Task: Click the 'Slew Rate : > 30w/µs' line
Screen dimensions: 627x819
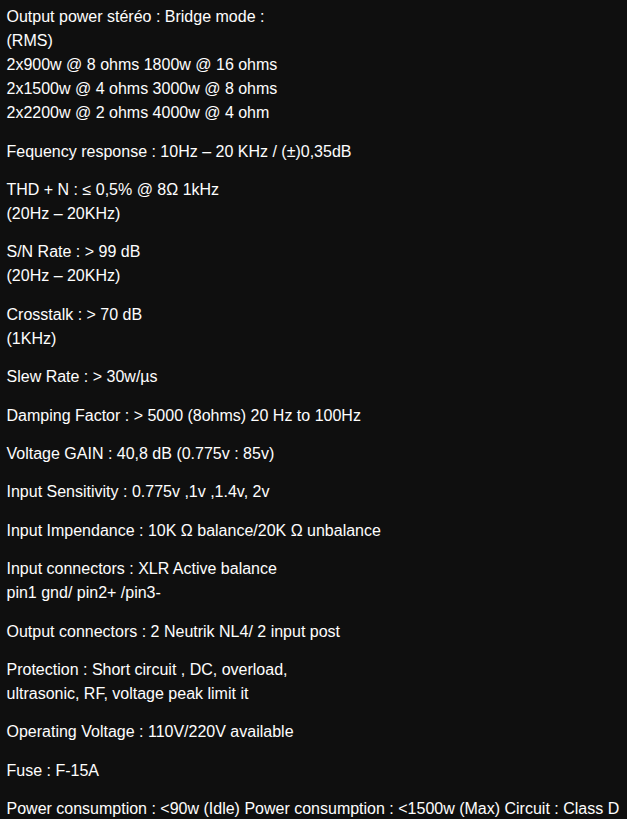Action: click(82, 377)
